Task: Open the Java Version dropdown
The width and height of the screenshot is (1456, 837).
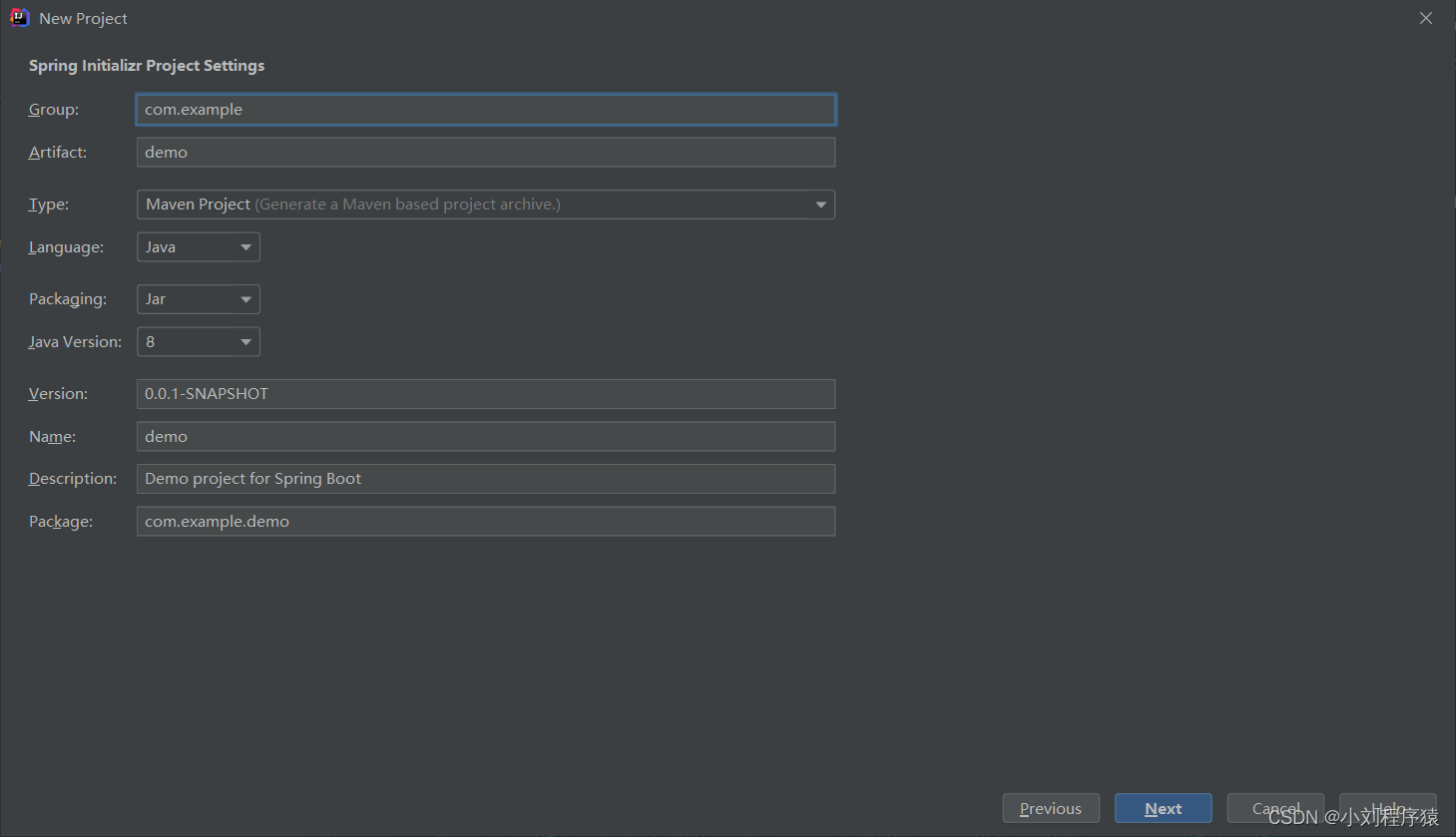Action: pyautogui.click(x=199, y=342)
